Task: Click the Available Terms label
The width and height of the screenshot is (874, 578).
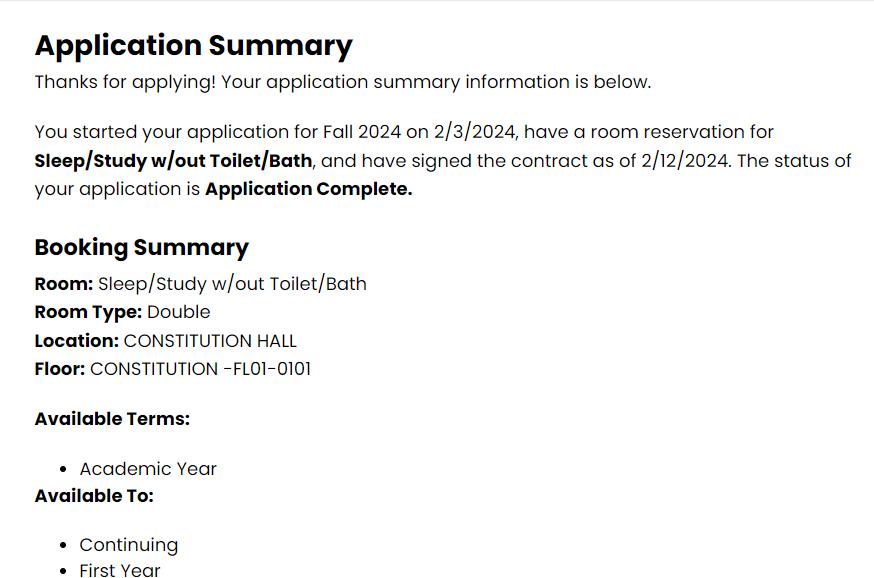Action: 112,419
